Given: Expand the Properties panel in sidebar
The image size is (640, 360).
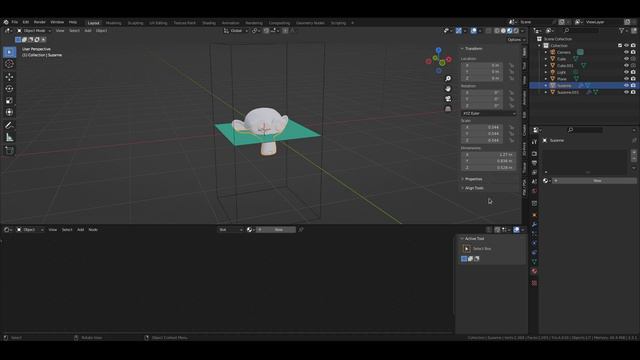Looking at the screenshot, I should (x=472, y=179).
